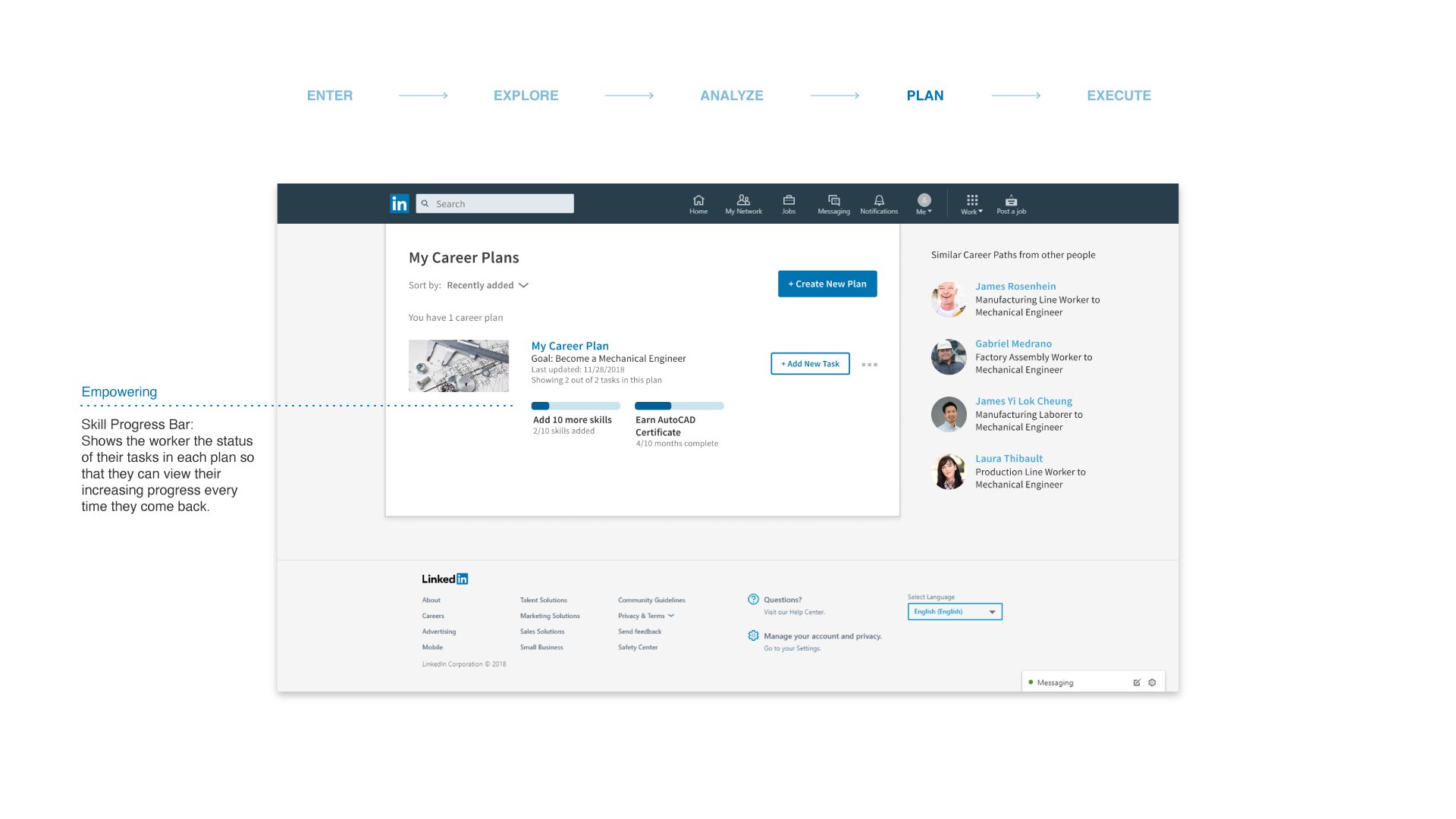Open three-dot options for My Career Plan

click(x=869, y=365)
